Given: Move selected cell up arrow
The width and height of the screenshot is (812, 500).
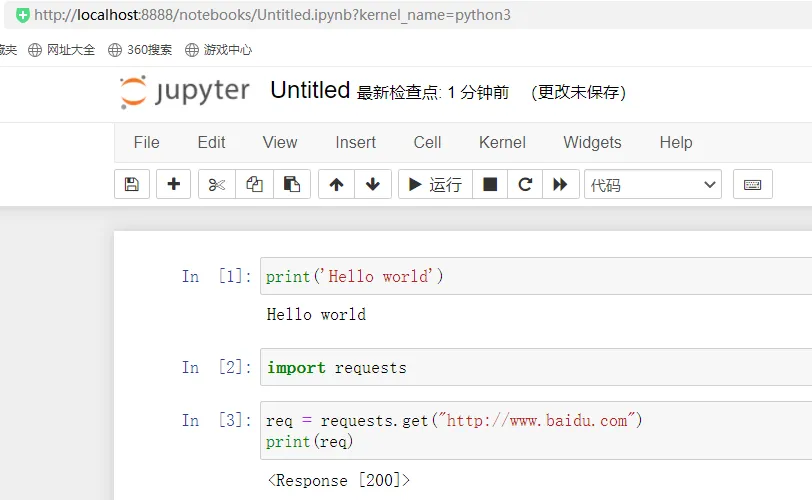Looking at the screenshot, I should 336,184.
